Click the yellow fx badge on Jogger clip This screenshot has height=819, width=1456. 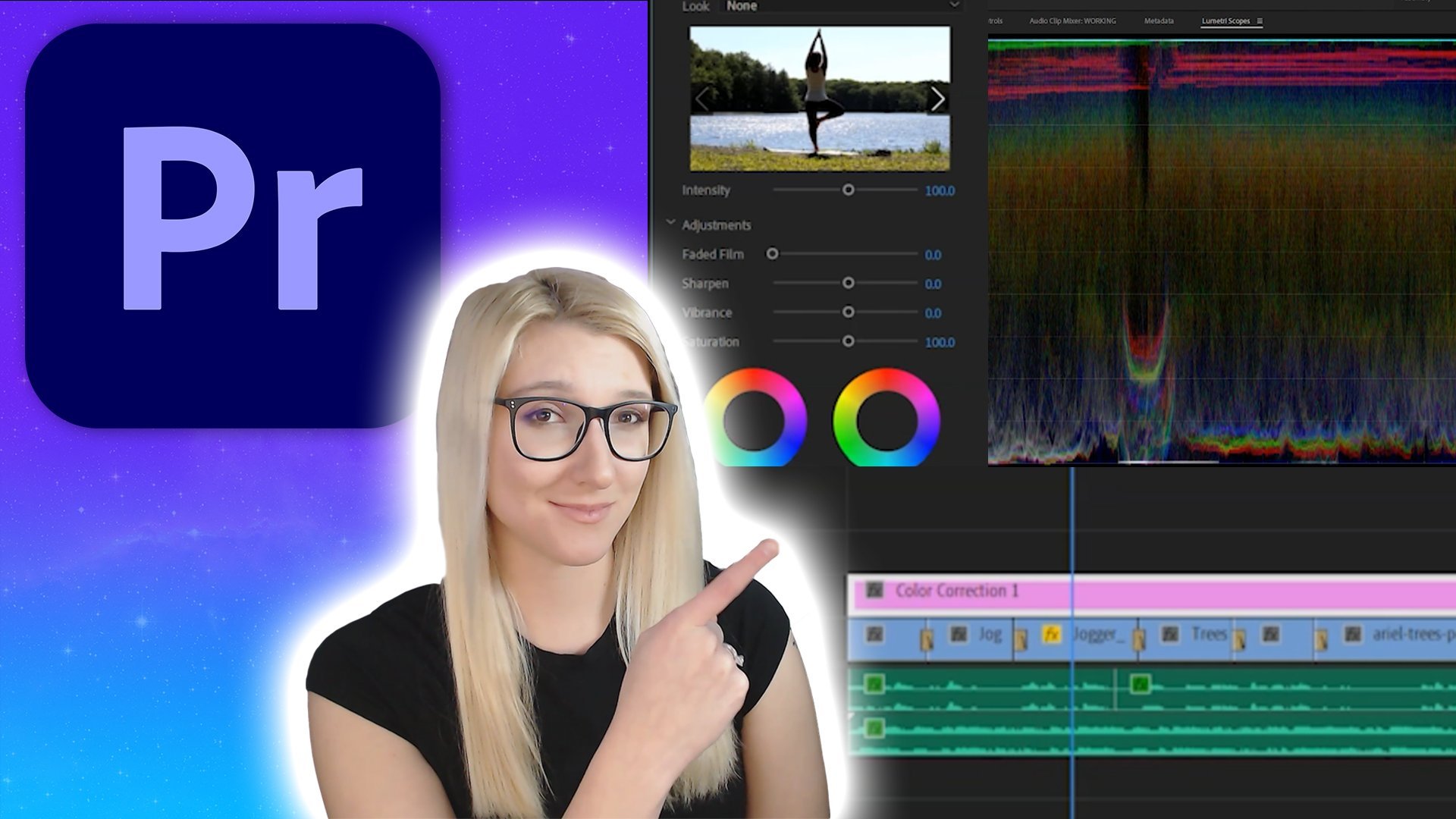pyautogui.click(x=1051, y=634)
